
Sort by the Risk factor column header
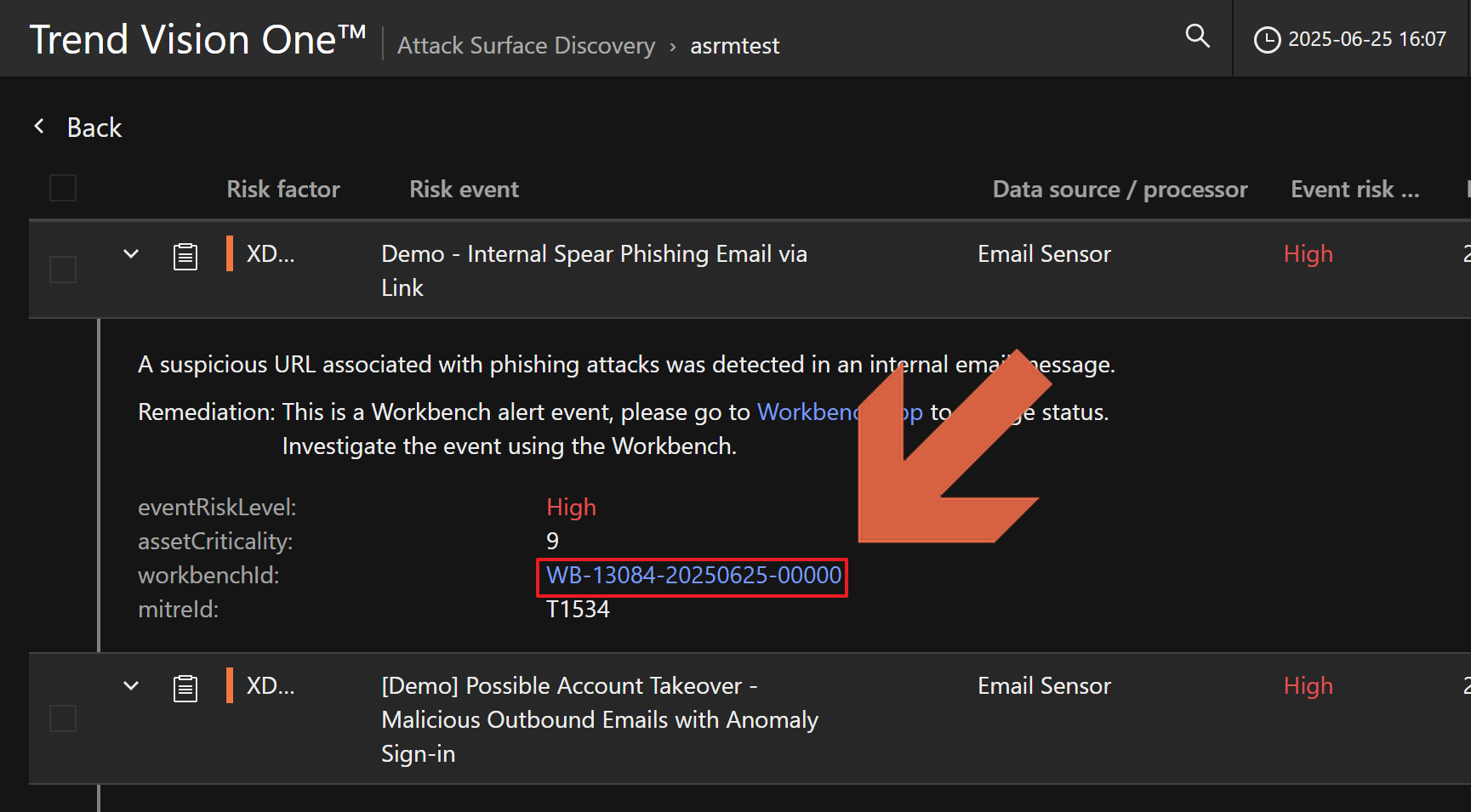[x=282, y=189]
